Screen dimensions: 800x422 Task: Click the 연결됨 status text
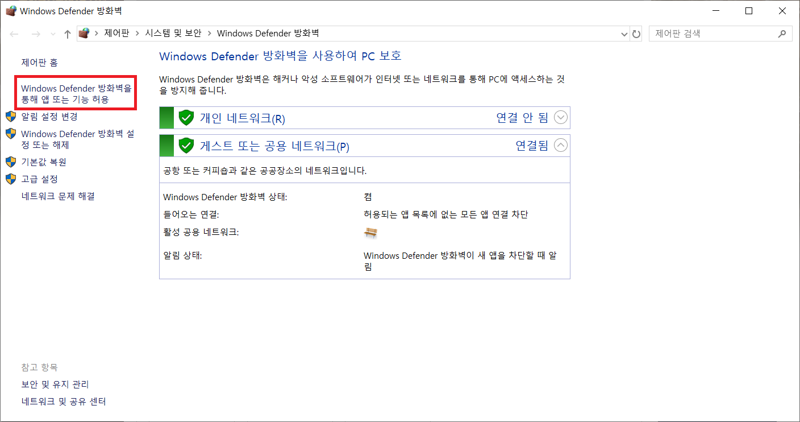pyautogui.click(x=532, y=145)
